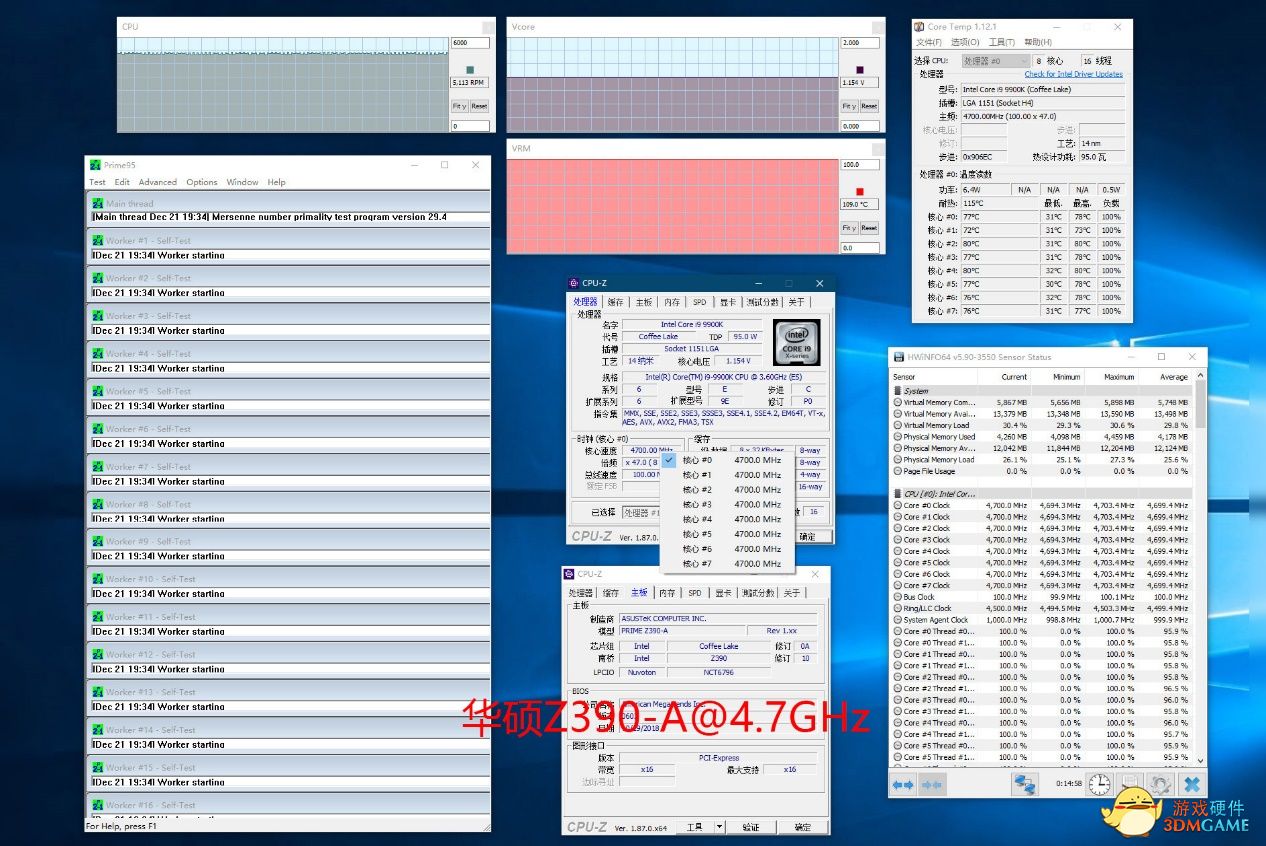The height and width of the screenshot is (846, 1266).
Task: Select checked 核心 #0 entry in core list
Action: (x=697, y=461)
